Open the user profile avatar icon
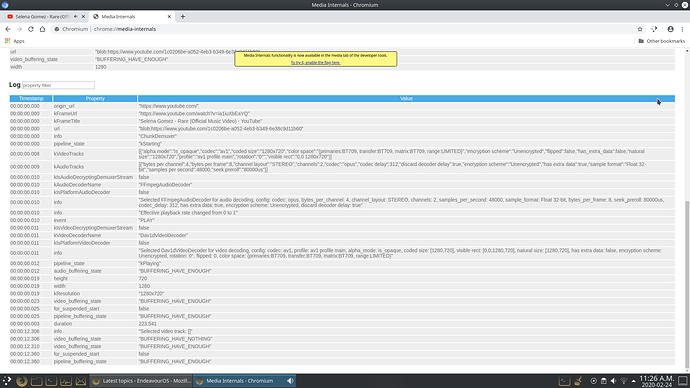 point(670,29)
